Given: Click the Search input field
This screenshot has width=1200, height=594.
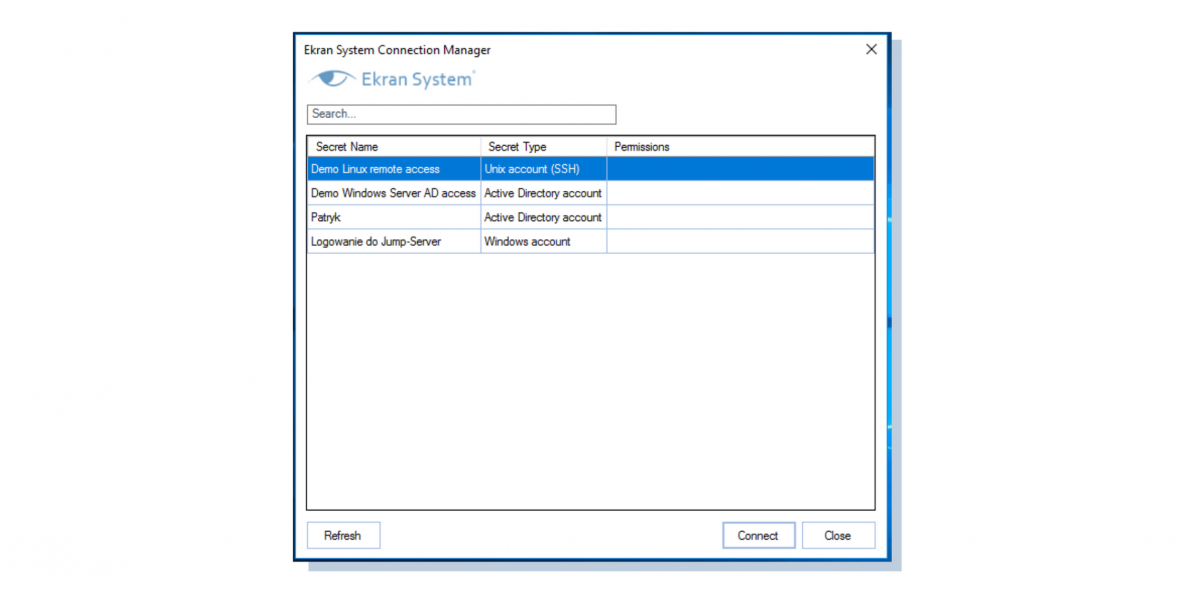Looking at the screenshot, I should tap(461, 114).
